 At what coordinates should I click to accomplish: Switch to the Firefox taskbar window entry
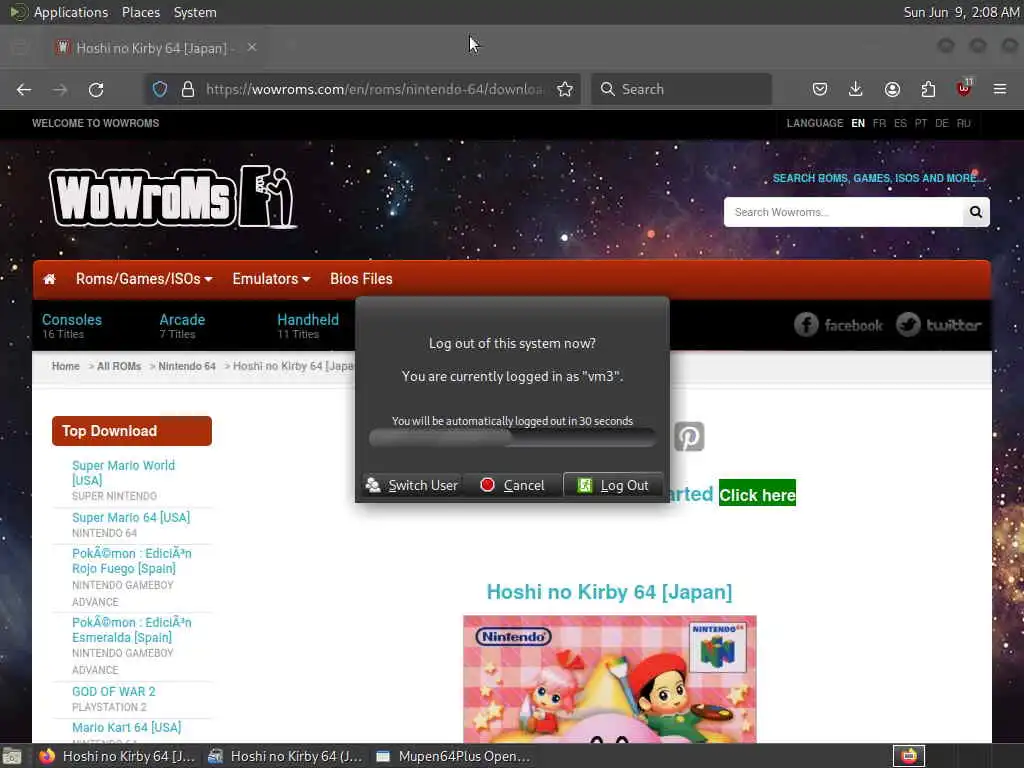click(x=118, y=756)
